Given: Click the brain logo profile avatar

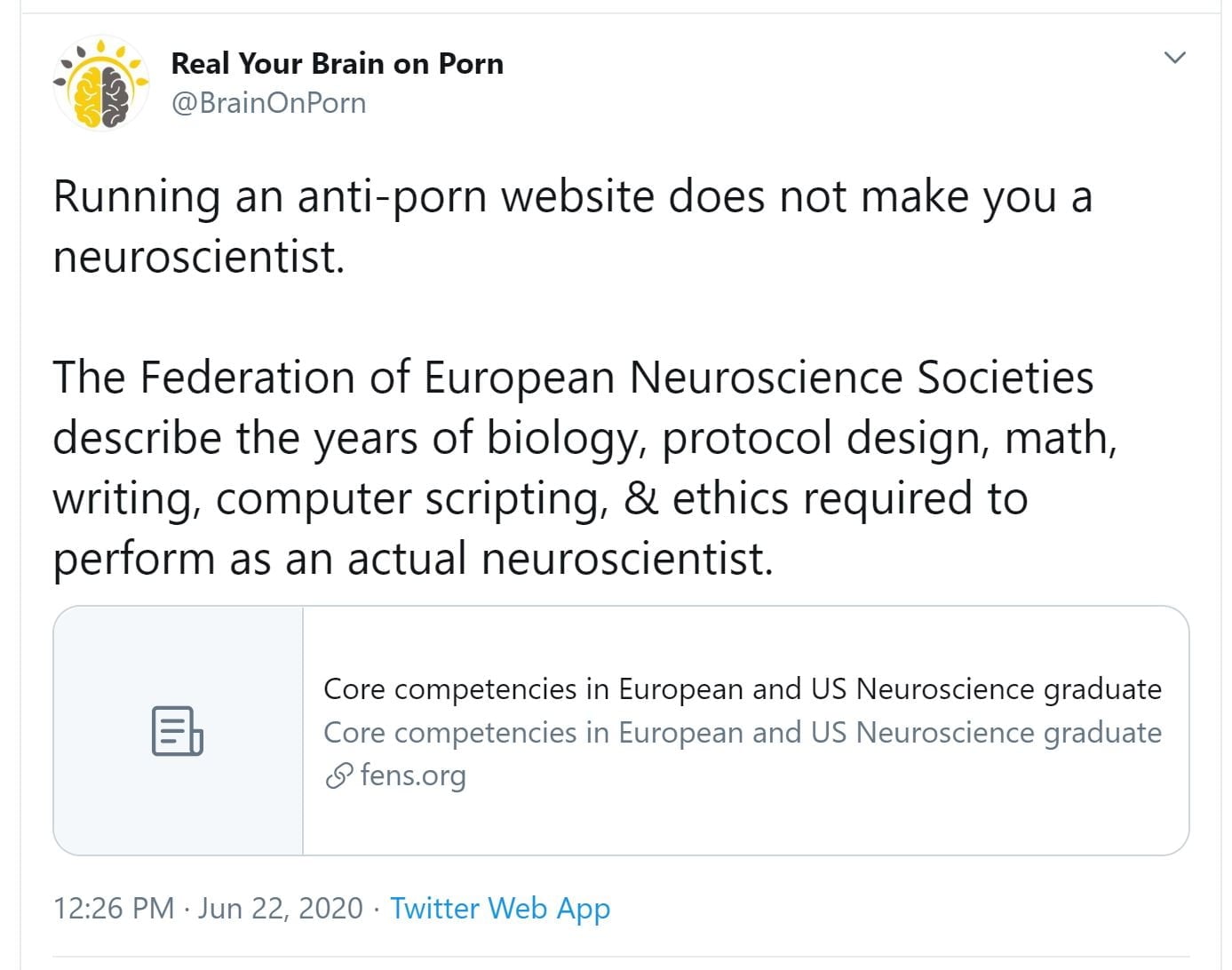Looking at the screenshot, I should (101, 83).
